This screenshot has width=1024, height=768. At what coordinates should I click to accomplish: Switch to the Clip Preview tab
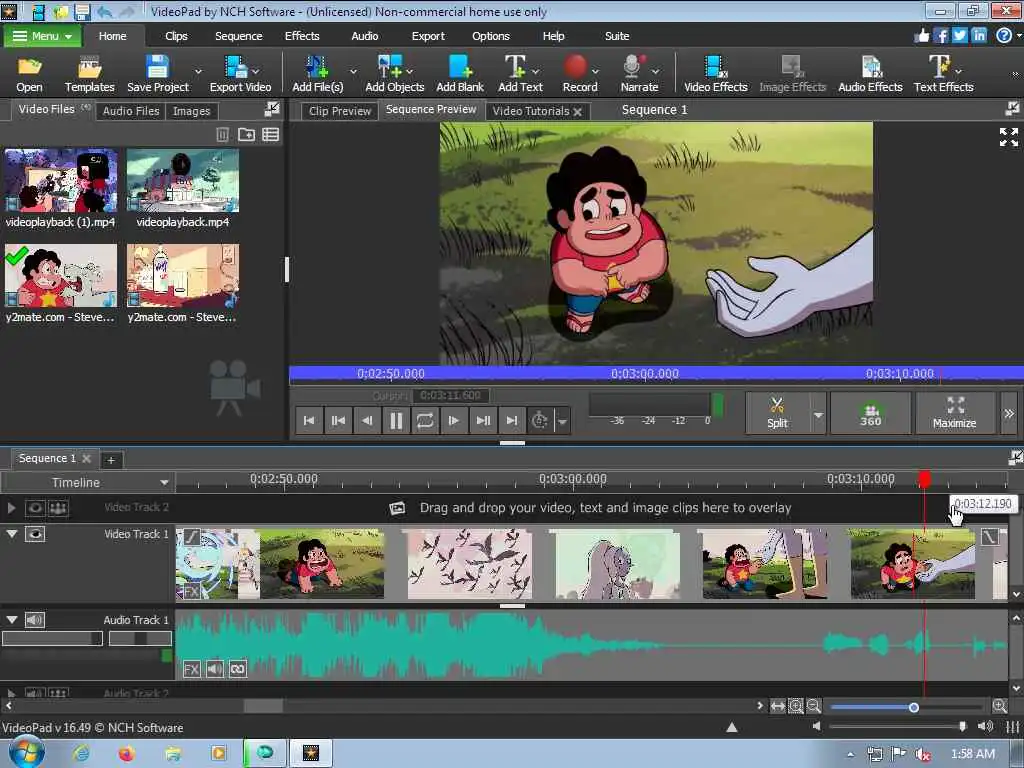tap(340, 111)
